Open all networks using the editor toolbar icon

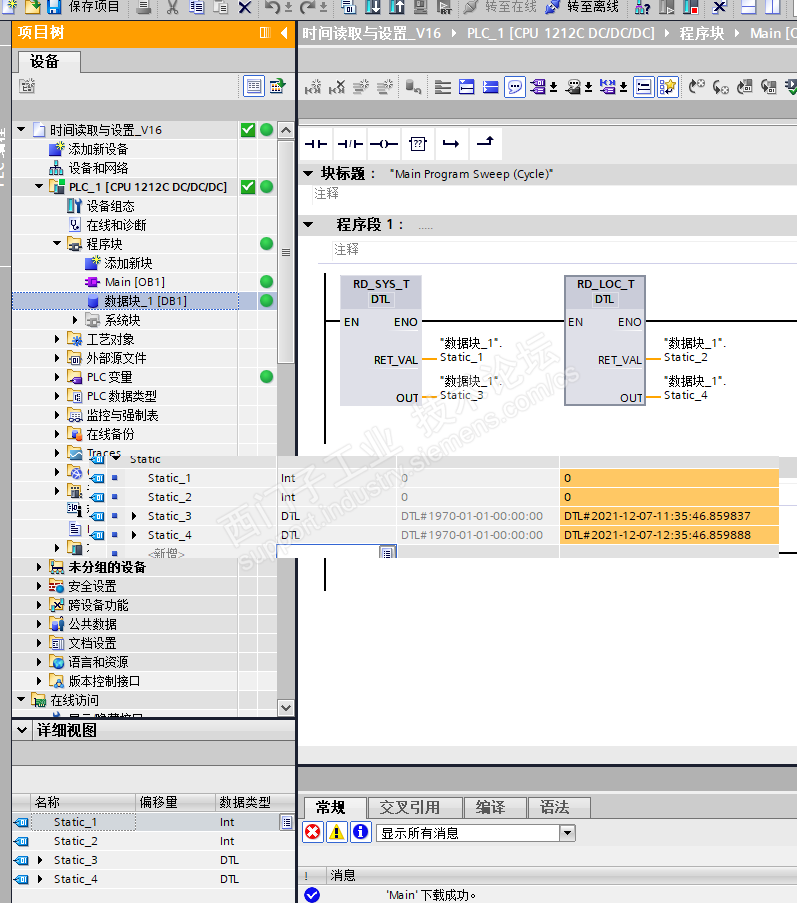tap(466, 86)
